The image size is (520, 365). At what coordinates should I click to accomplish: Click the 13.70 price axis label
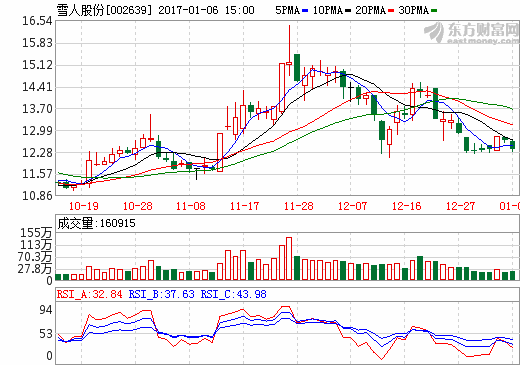tap(37, 109)
